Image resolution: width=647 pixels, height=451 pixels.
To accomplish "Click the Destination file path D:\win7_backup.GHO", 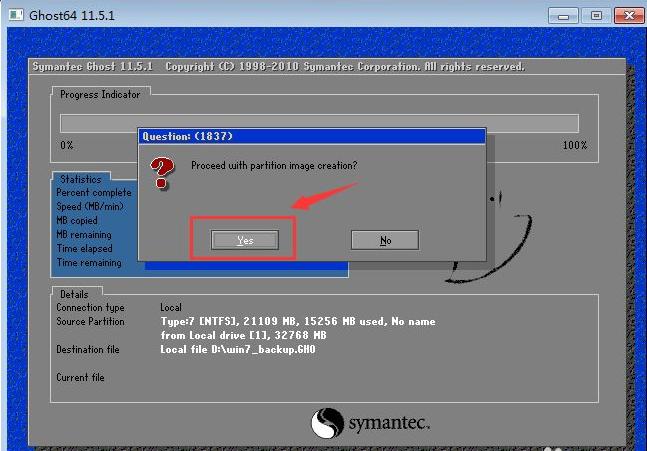I will tap(238, 349).
